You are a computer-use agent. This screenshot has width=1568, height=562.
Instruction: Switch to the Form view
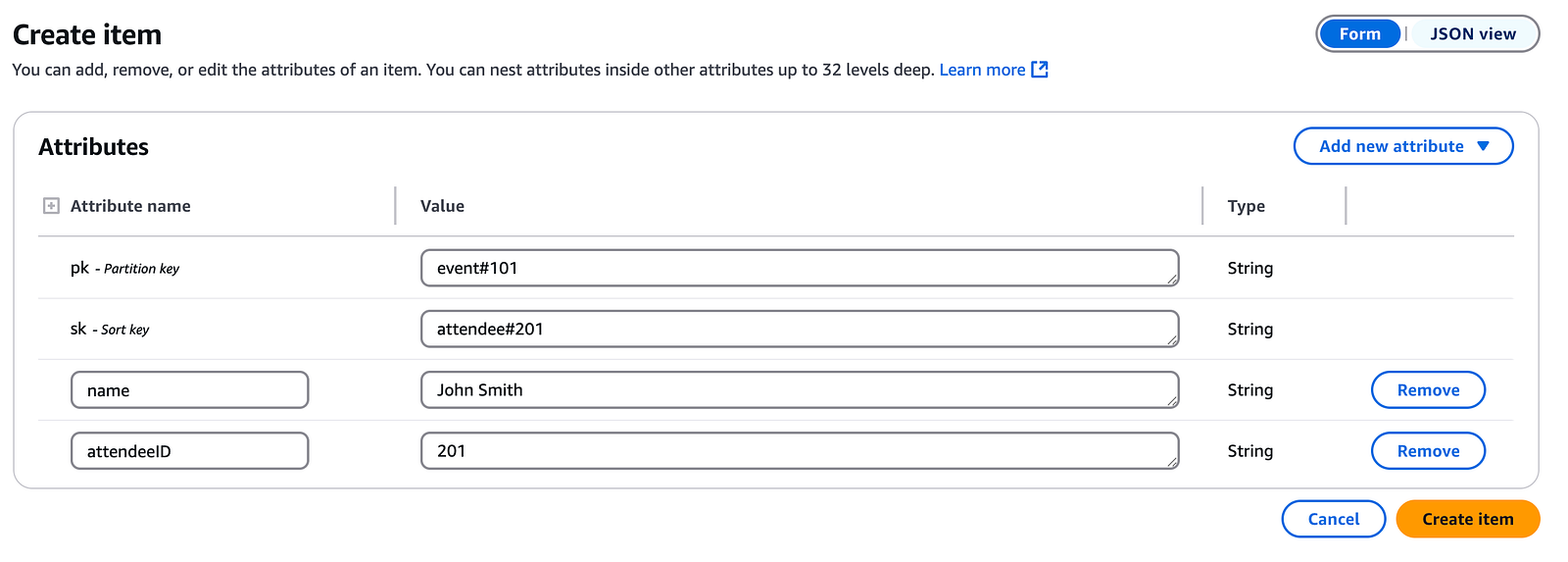1359,33
